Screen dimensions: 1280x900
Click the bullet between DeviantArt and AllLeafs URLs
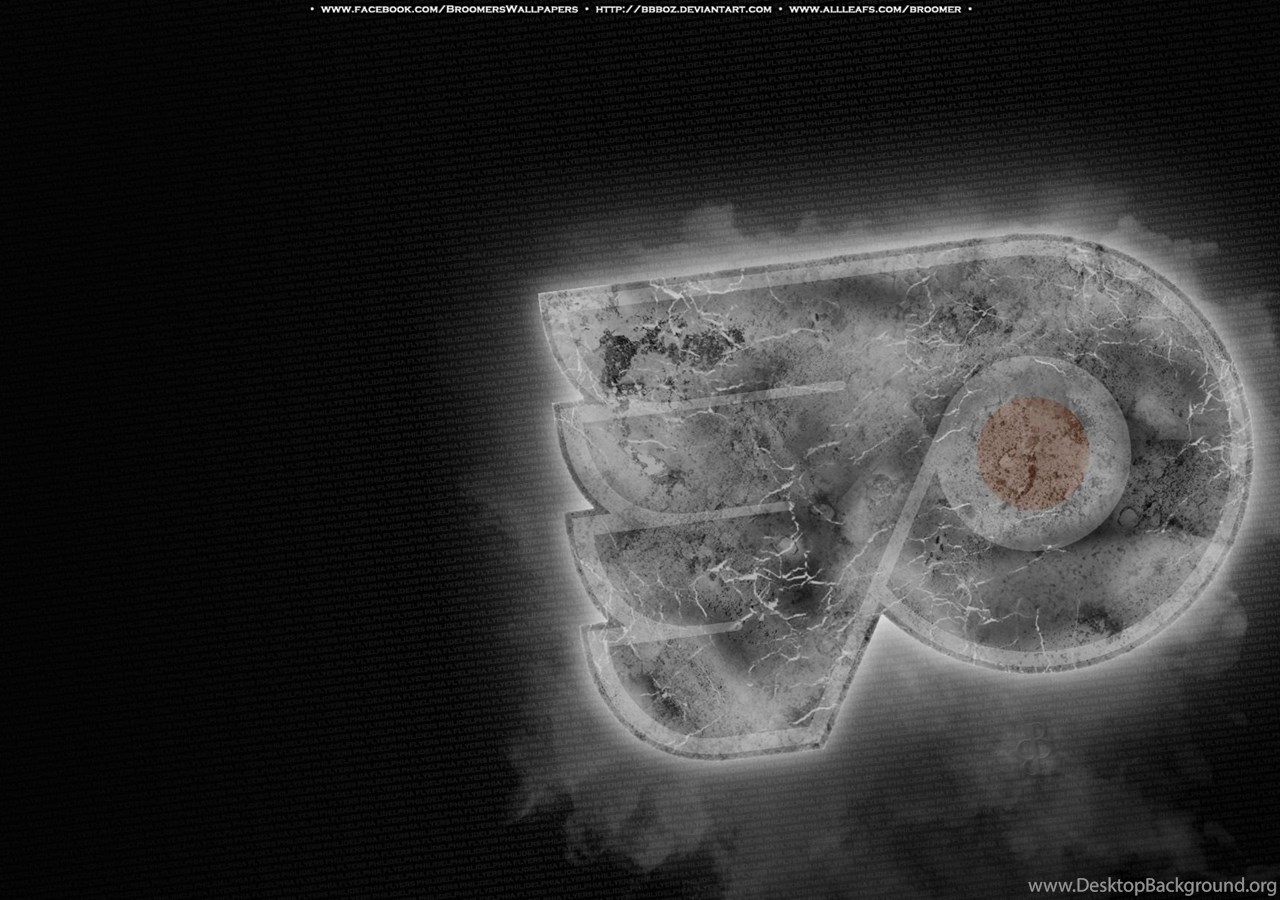[780, 9]
